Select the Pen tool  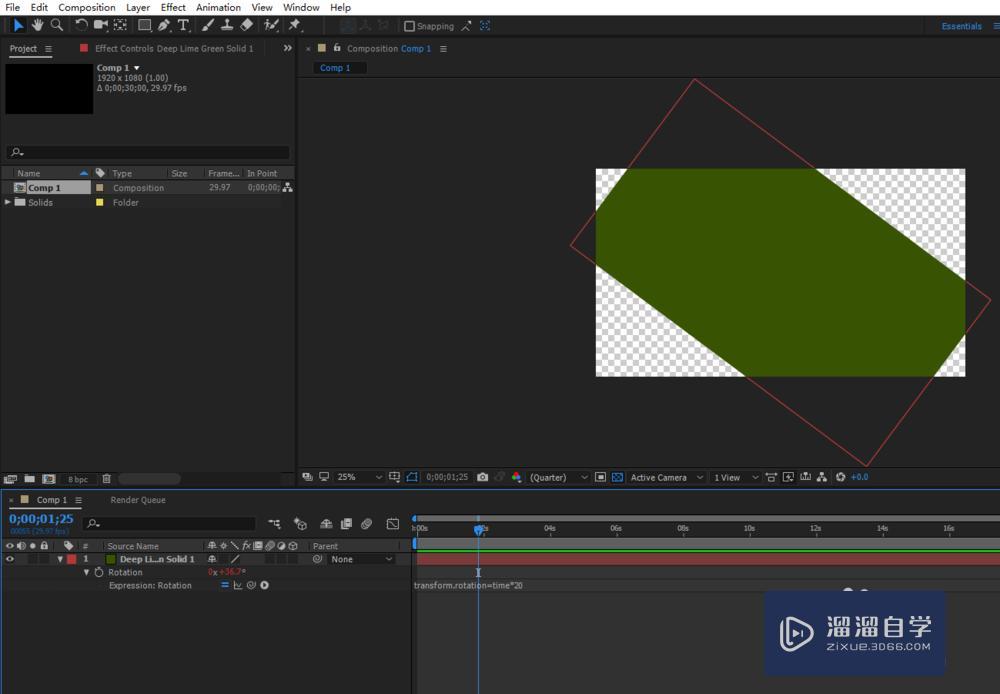click(x=164, y=26)
